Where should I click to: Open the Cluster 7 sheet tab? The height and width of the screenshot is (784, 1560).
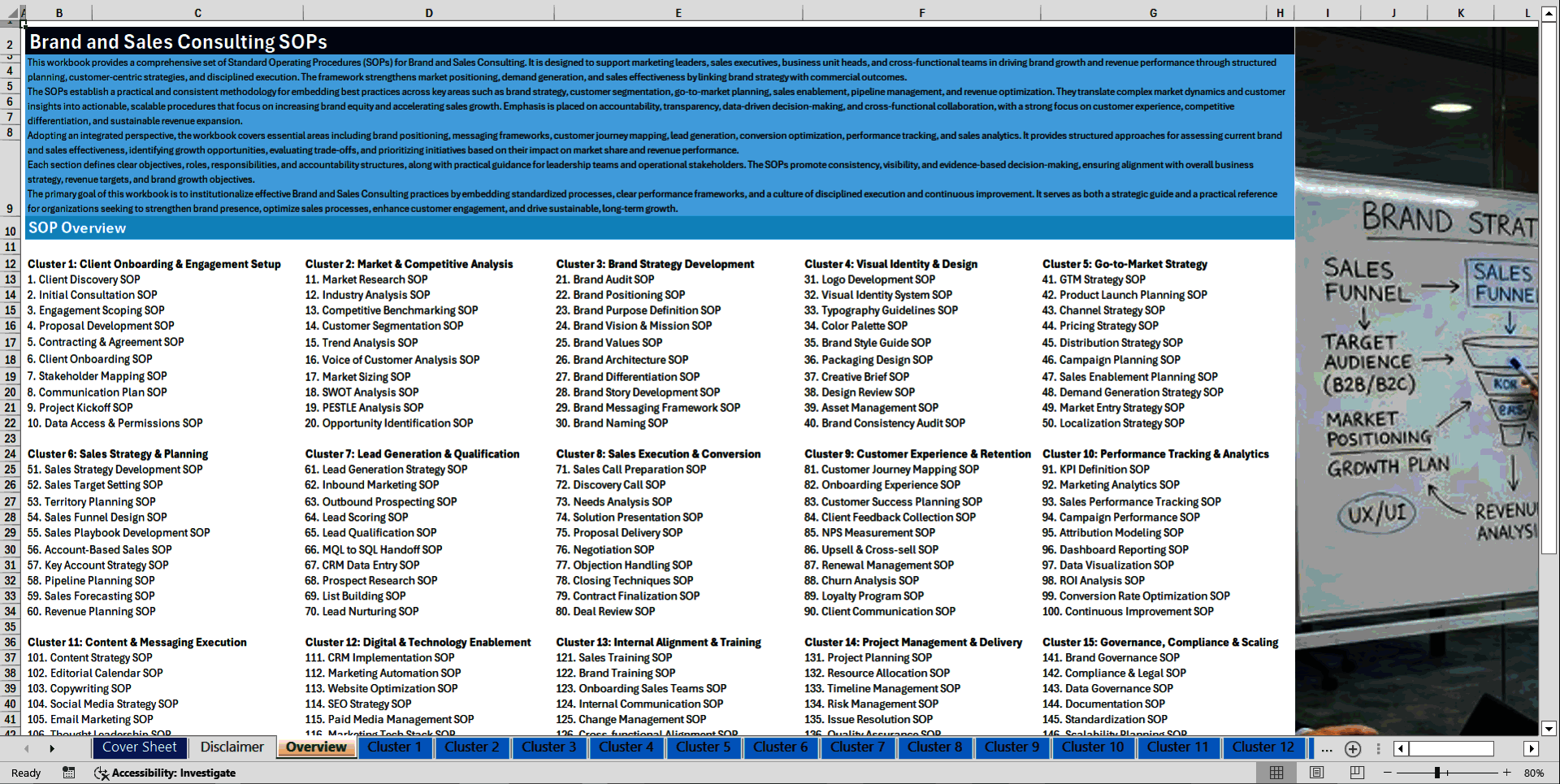tap(857, 747)
